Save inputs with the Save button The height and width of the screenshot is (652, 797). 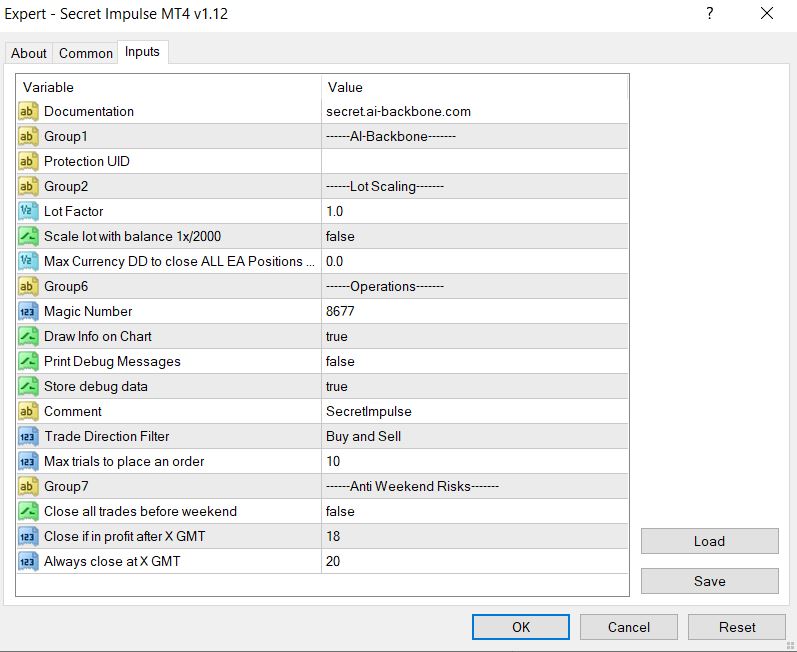(710, 581)
